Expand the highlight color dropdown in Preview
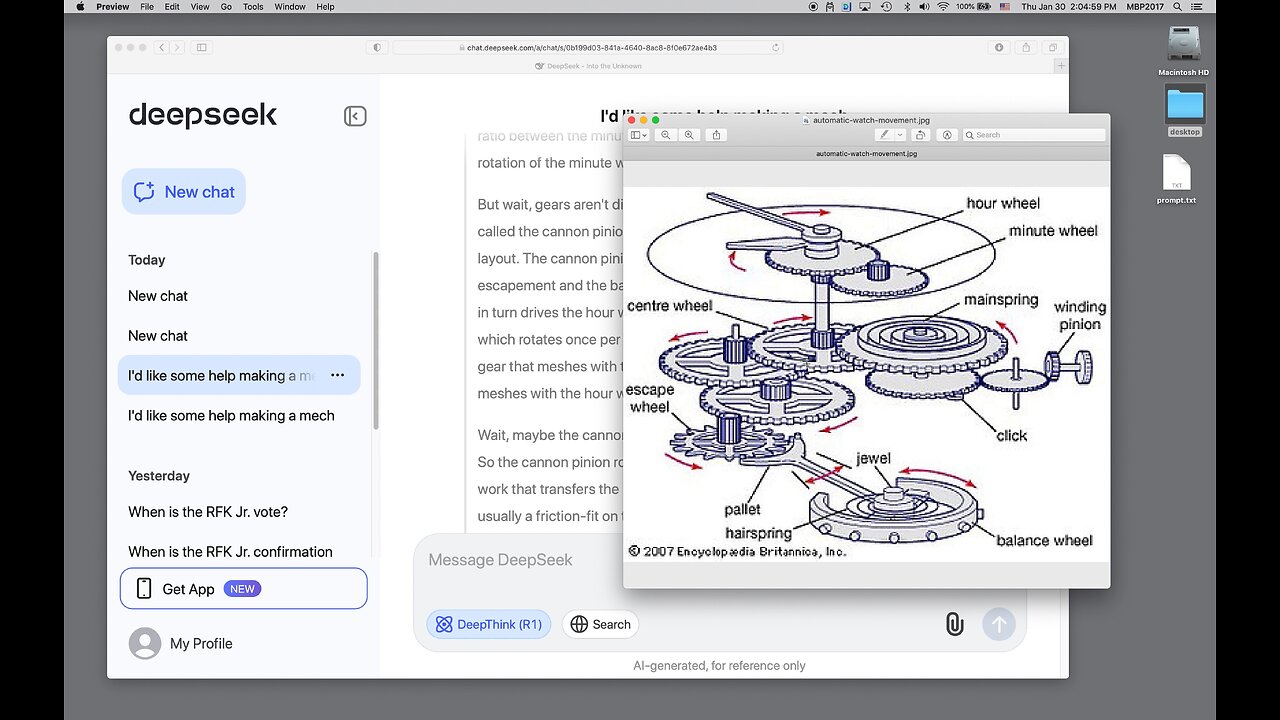 click(900, 135)
